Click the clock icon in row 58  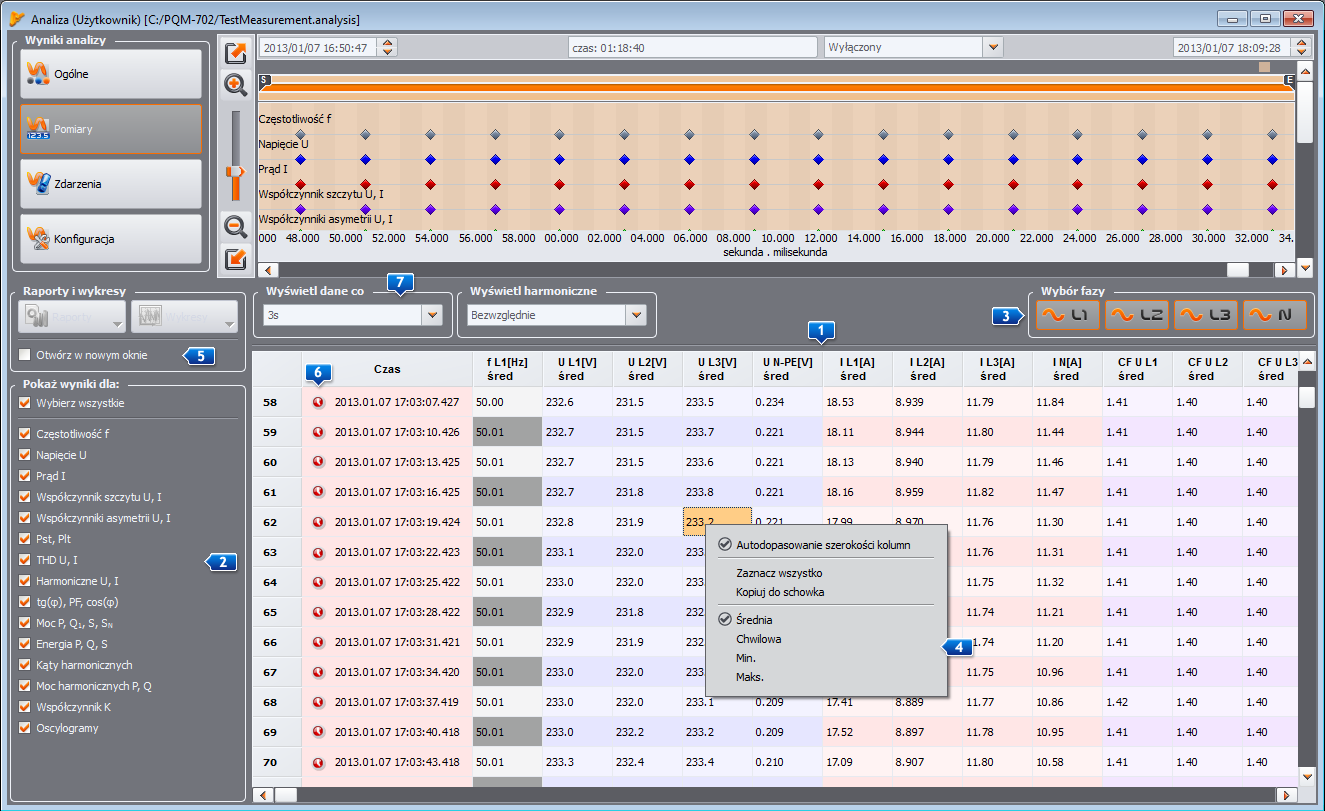[x=318, y=402]
